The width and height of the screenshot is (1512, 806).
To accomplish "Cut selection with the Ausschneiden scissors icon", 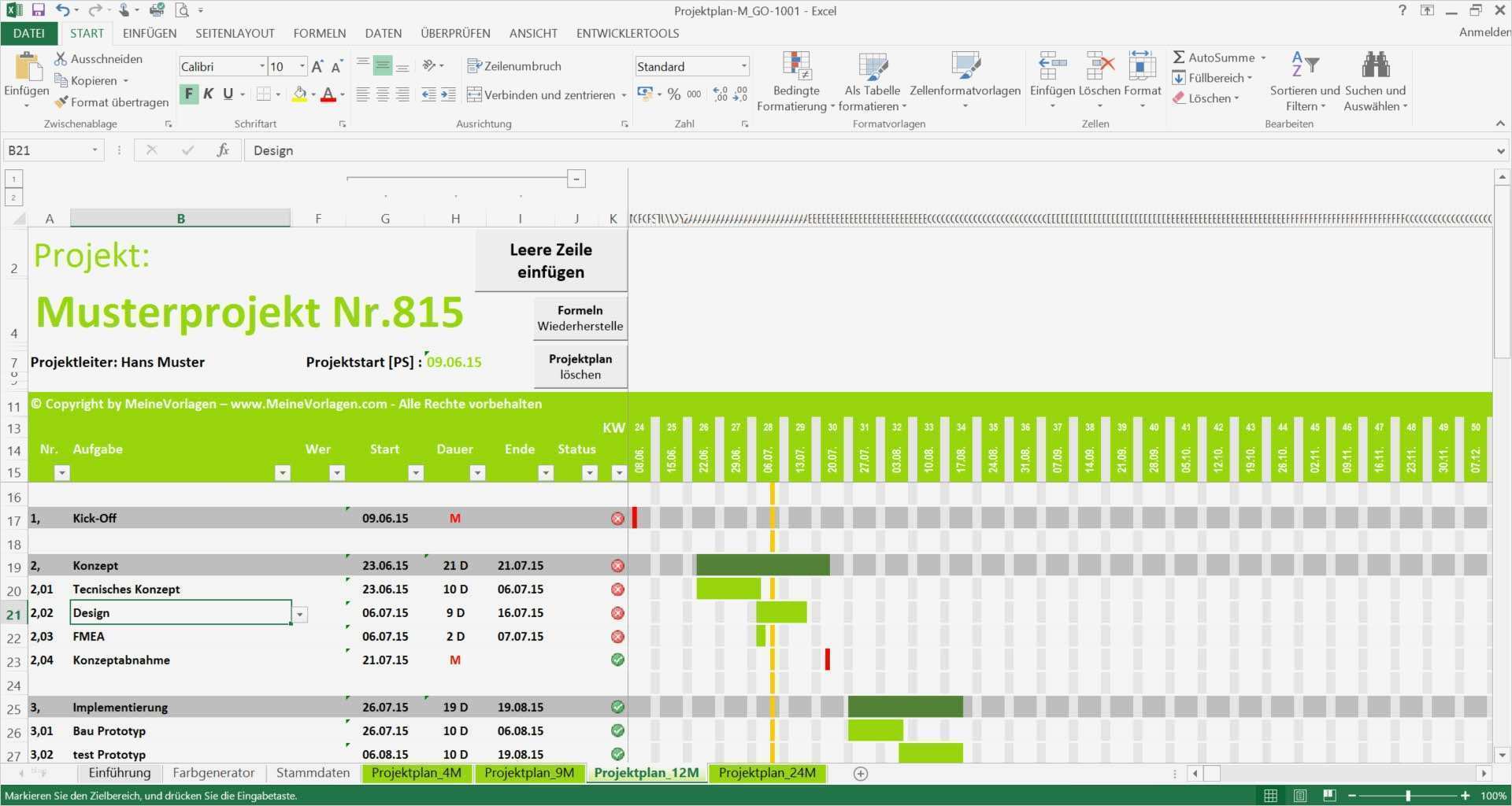I will (x=60, y=58).
